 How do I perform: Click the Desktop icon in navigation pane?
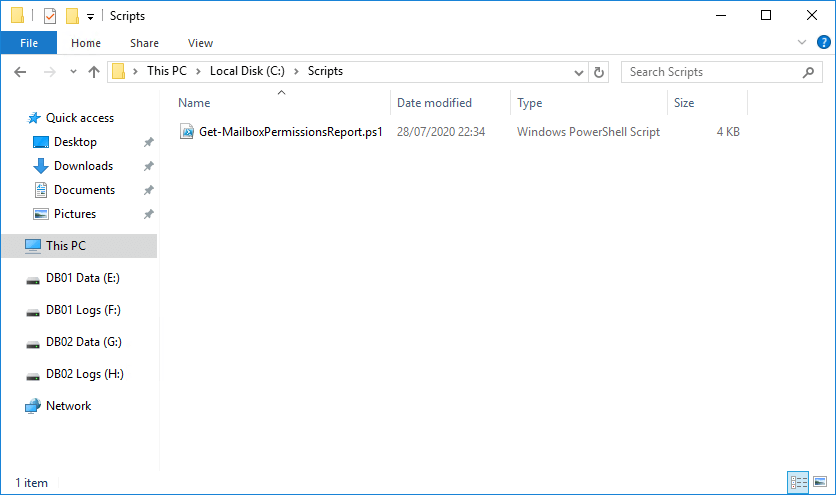(x=41, y=142)
